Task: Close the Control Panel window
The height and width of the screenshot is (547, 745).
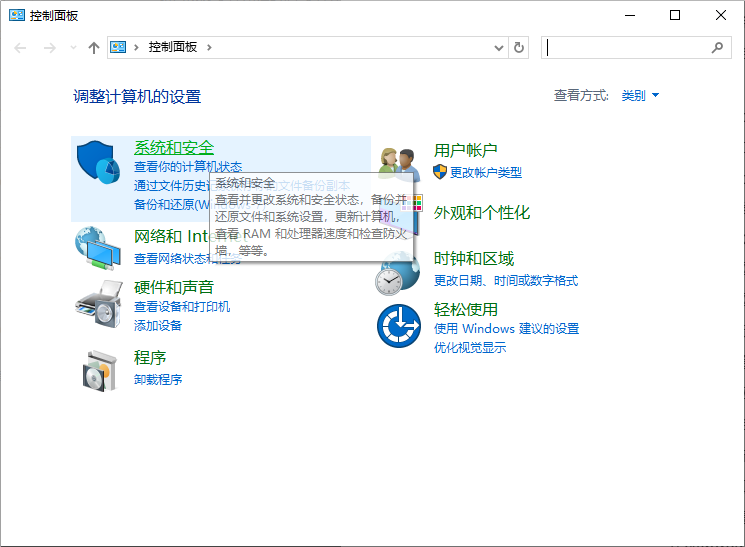Action: point(721,15)
